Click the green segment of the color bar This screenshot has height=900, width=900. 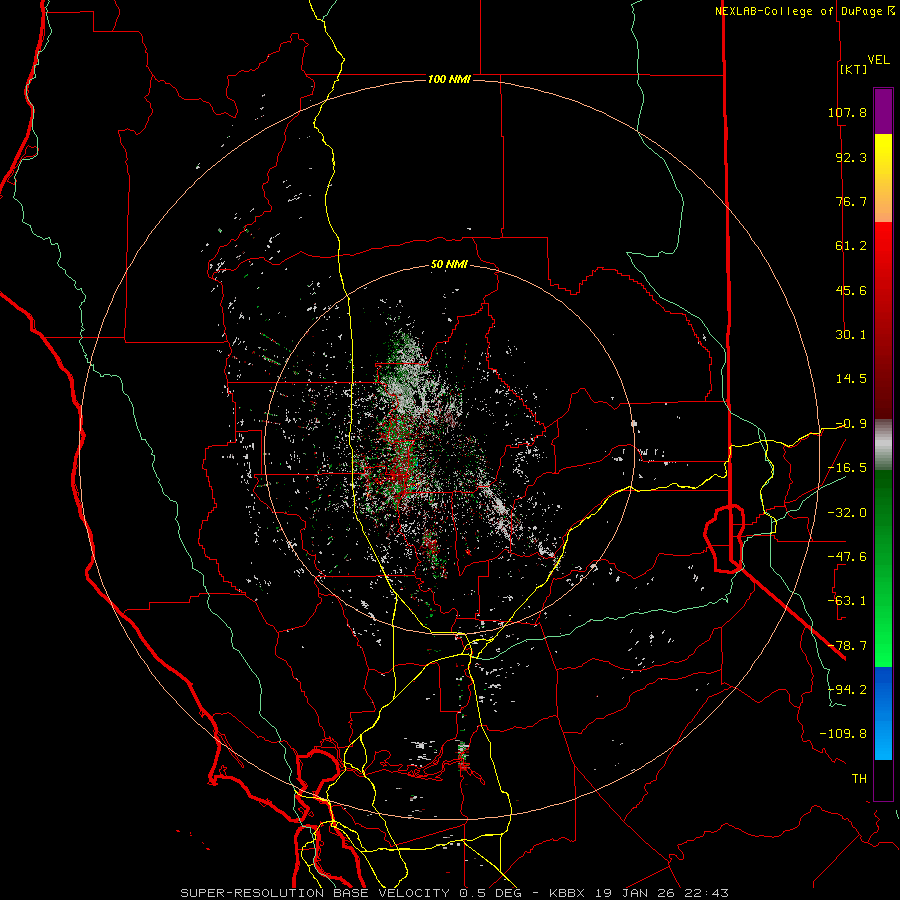[x=883, y=568]
